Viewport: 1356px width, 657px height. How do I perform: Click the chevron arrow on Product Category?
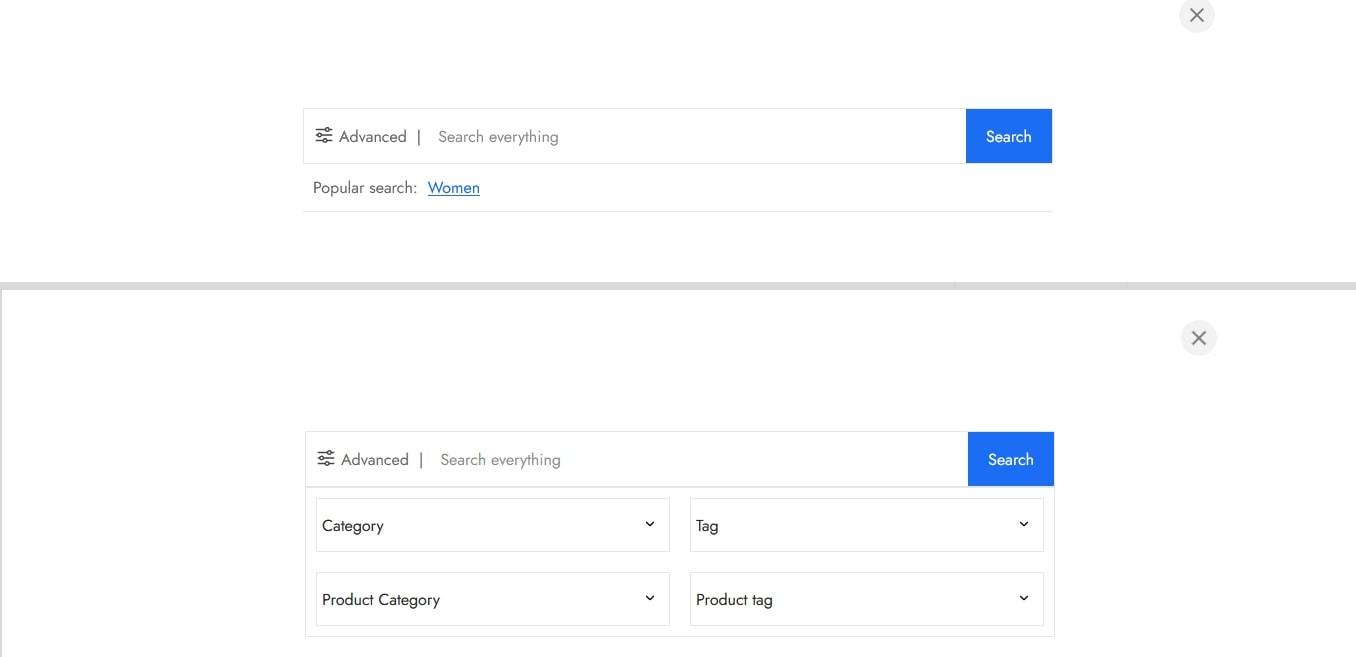[649, 599]
